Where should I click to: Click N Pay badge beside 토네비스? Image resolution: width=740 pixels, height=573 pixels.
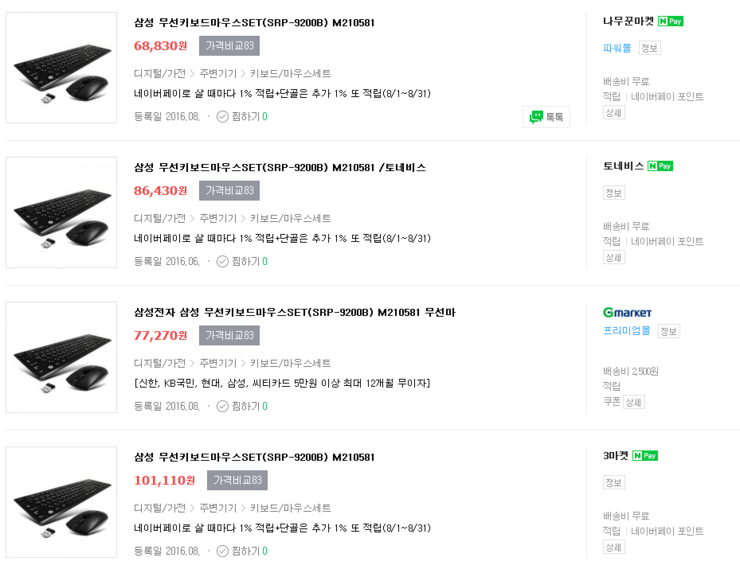click(660, 166)
